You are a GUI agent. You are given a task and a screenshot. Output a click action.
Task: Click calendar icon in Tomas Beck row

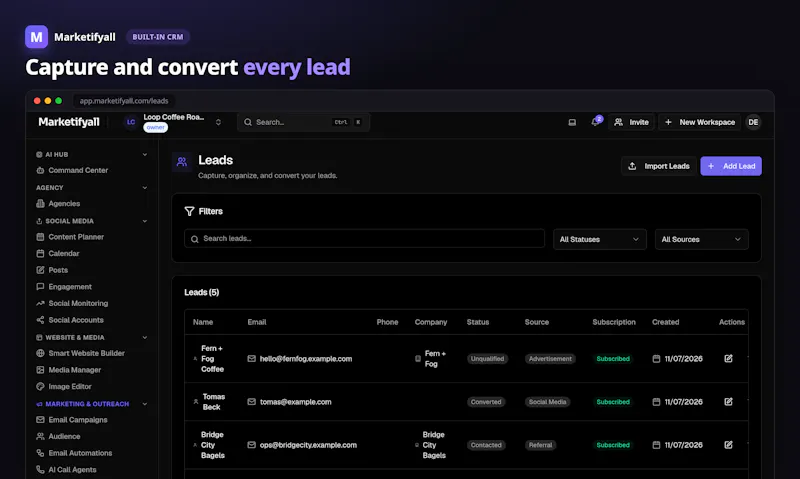click(x=656, y=401)
